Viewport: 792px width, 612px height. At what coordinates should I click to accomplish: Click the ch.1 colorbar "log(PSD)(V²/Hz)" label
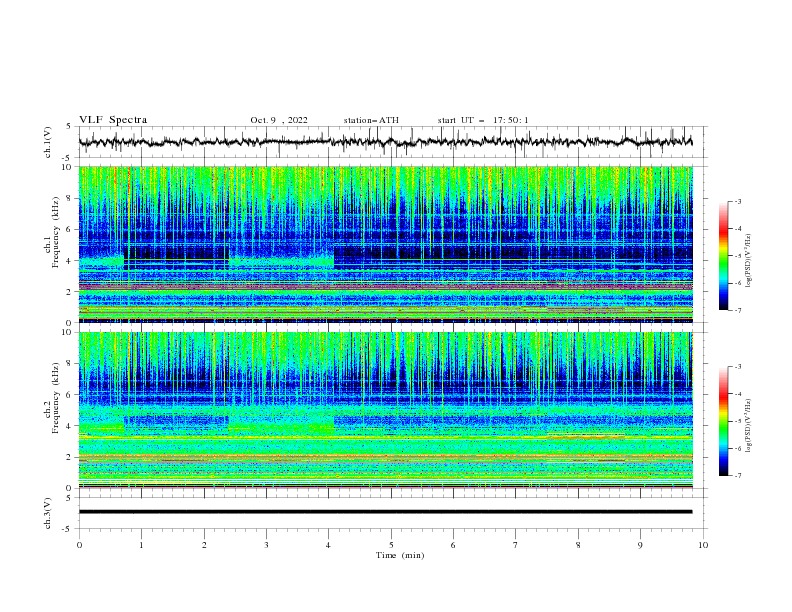[749, 261]
